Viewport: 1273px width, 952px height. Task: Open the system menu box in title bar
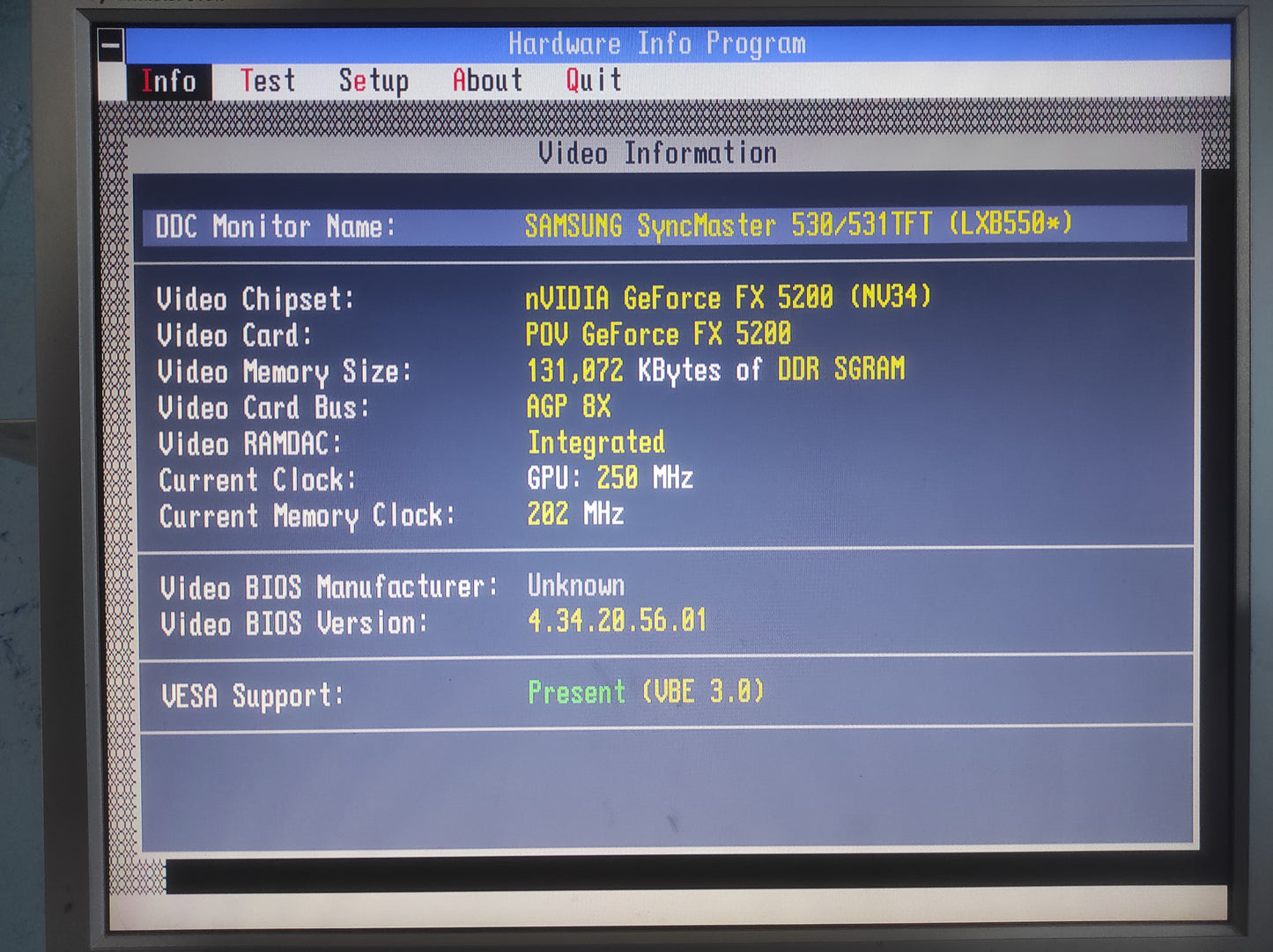[x=111, y=45]
